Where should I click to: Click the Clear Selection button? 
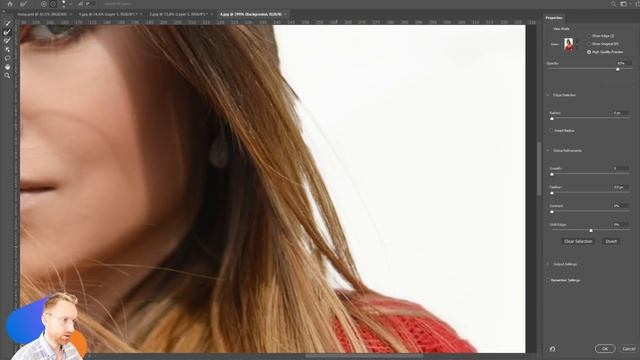click(578, 242)
